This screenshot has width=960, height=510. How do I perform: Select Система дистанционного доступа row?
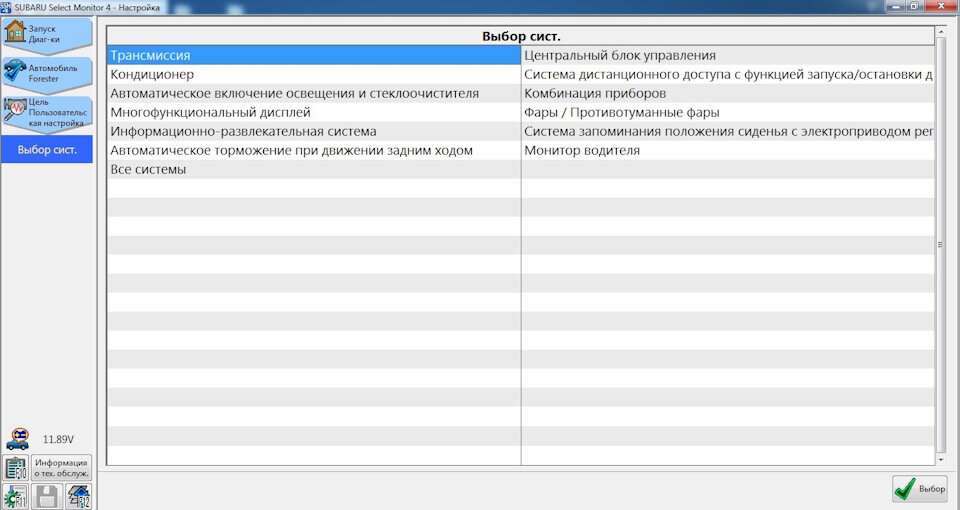pos(728,74)
